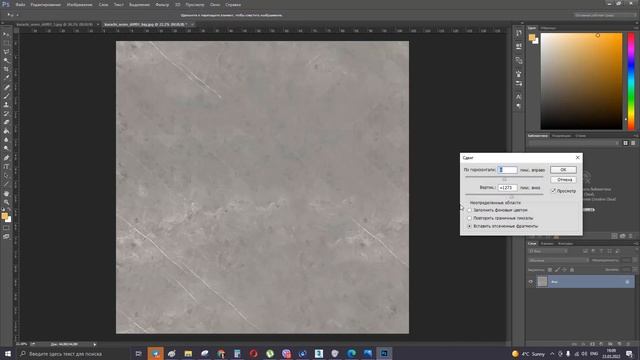Screen dimensions: 640x360
Task: Switch to the Коррекция tab
Action: point(561,136)
